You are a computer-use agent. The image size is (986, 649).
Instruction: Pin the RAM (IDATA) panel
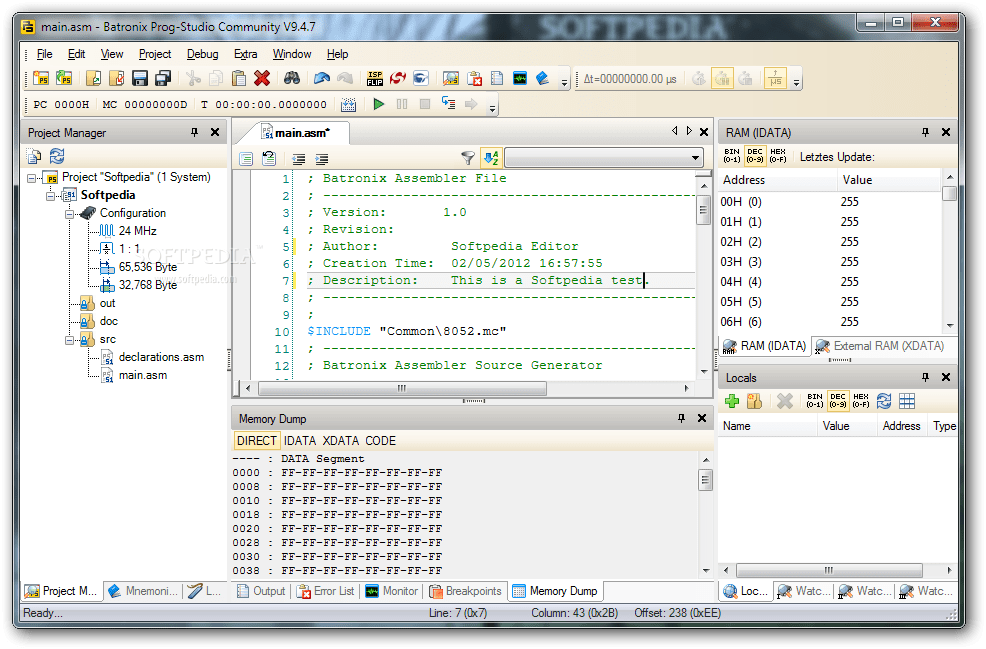925,132
